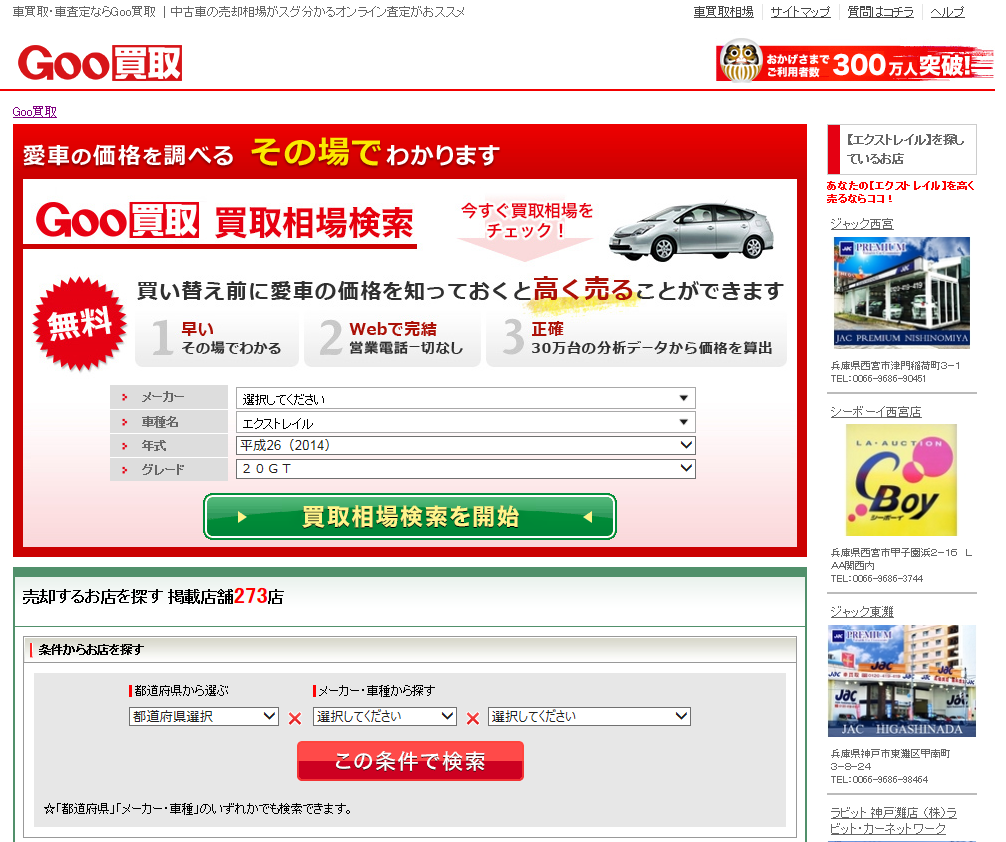The width and height of the screenshot is (1006, 842).
Task: Click the 条件からお店を探す heading
Action: [x=90, y=649]
